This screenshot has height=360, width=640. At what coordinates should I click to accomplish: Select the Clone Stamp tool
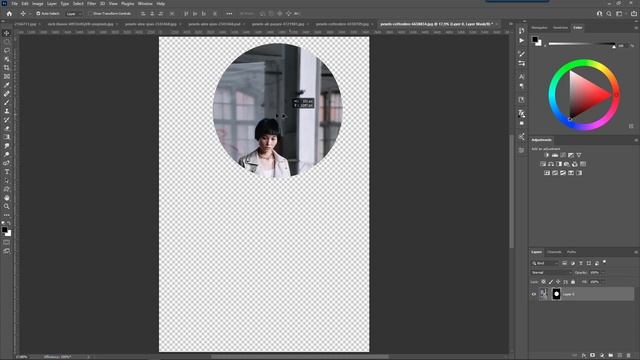click(x=7, y=111)
